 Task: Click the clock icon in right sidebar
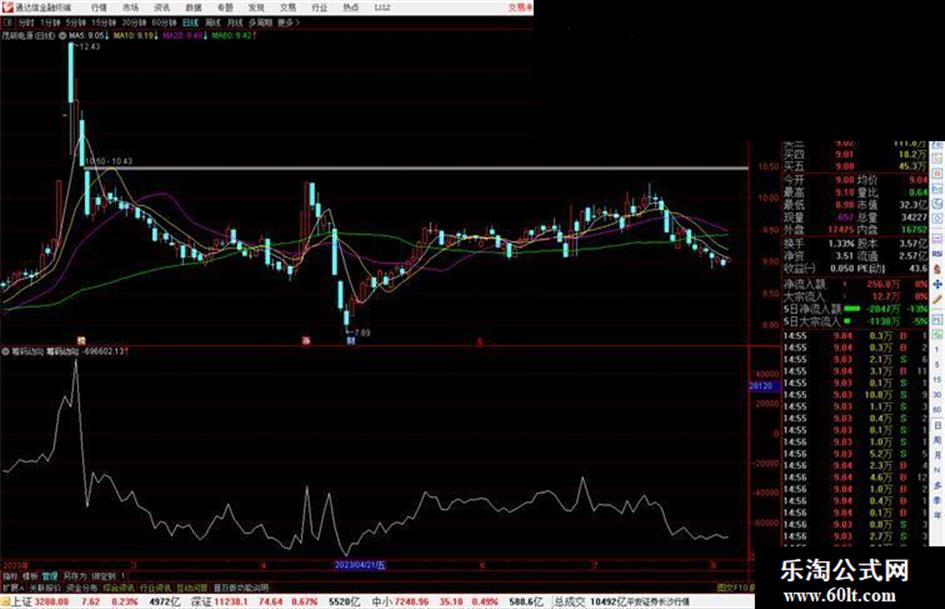[x=937, y=204]
